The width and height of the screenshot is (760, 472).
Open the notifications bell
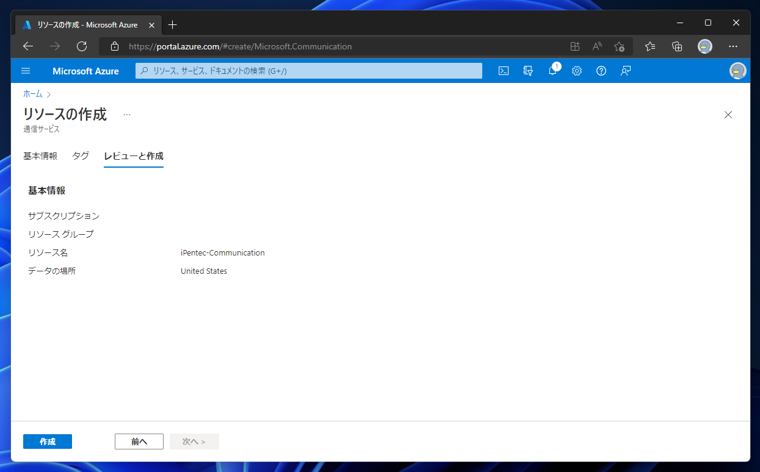[553, 71]
